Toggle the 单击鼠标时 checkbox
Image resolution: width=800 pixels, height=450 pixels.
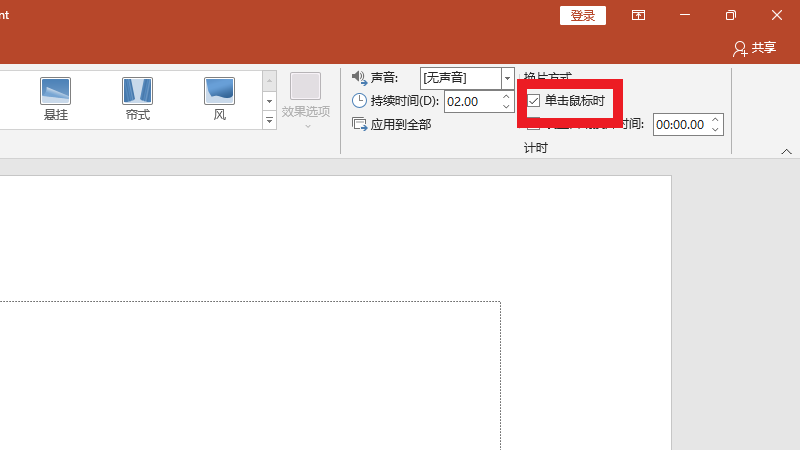534,101
